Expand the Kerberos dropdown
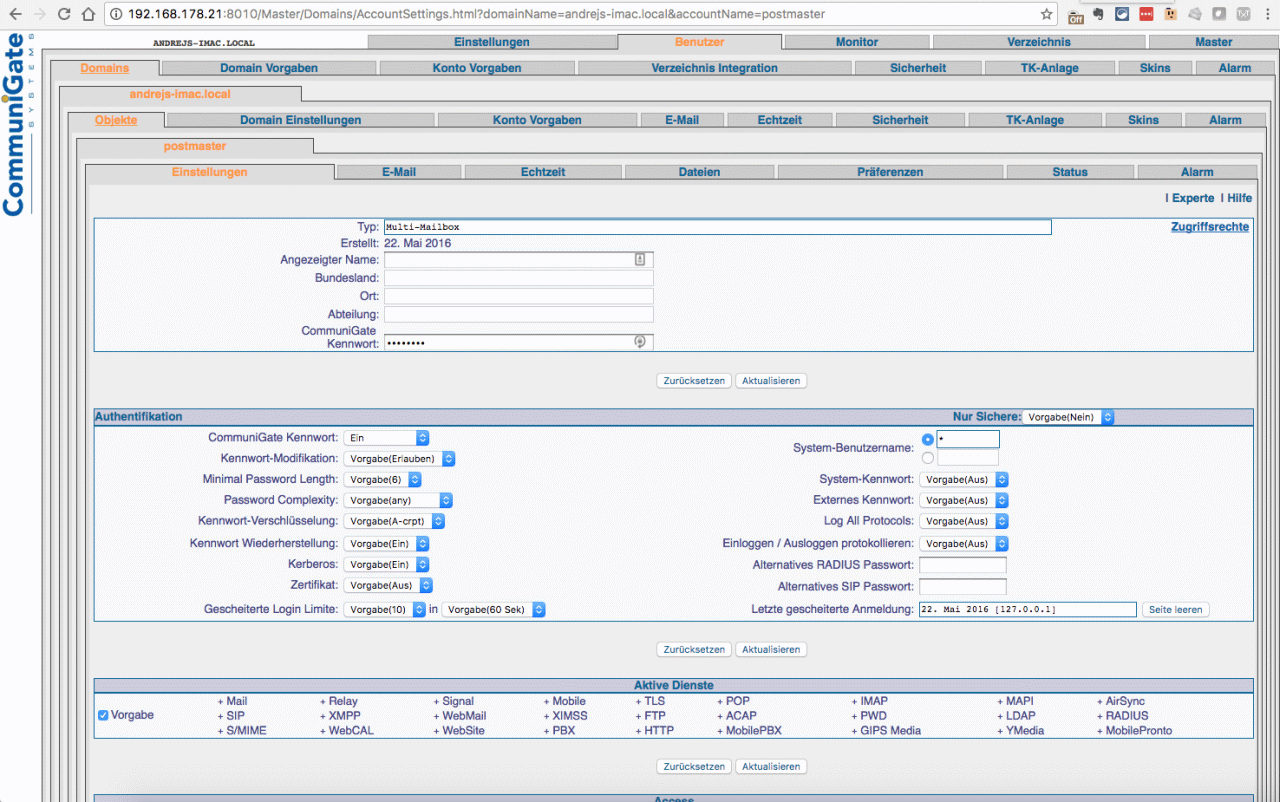Screen dimensions: 1280x802 tap(386, 565)
